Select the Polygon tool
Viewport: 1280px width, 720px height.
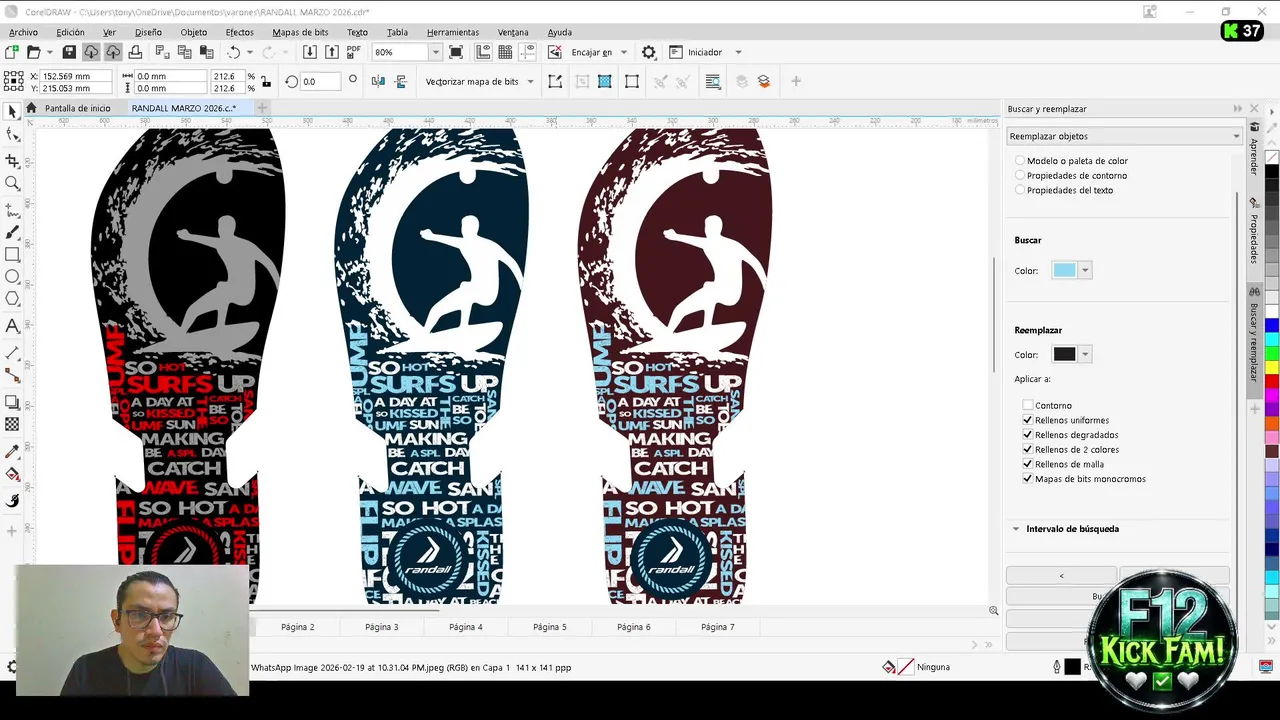tap(12, 299)
